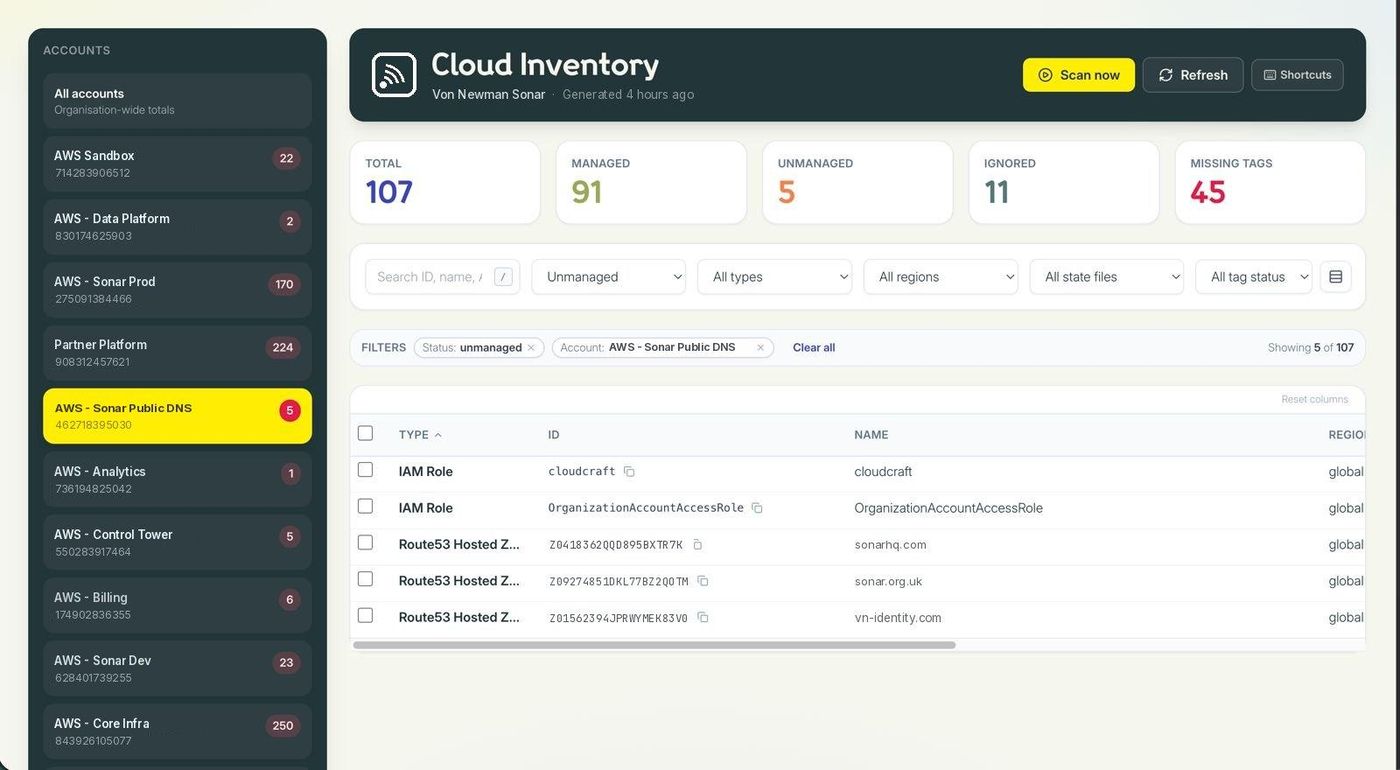
Task: Remove the Account Sonar Public DNS filter
Action: [x=760, y=348]
